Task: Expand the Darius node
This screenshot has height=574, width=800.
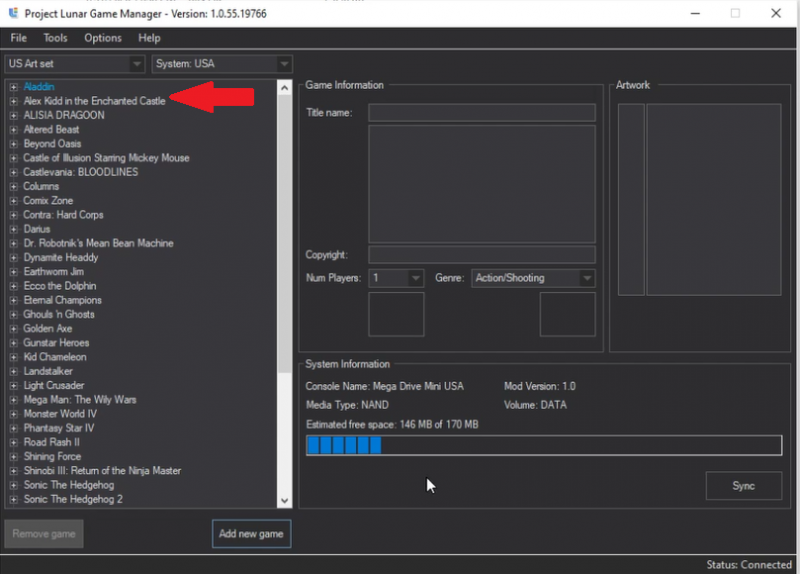Action: click(x=13, y=230)
